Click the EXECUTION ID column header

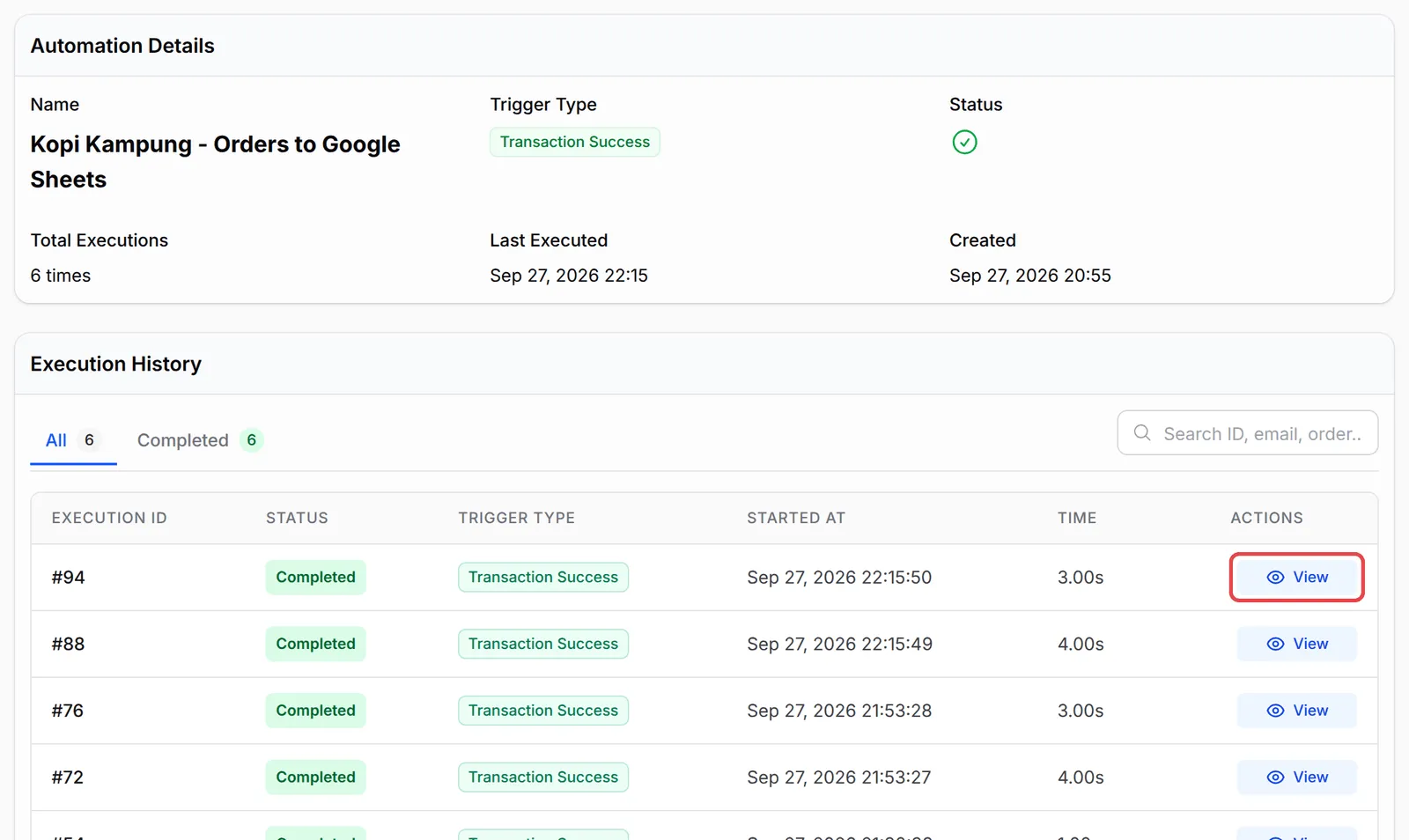(x=109, y=518)
